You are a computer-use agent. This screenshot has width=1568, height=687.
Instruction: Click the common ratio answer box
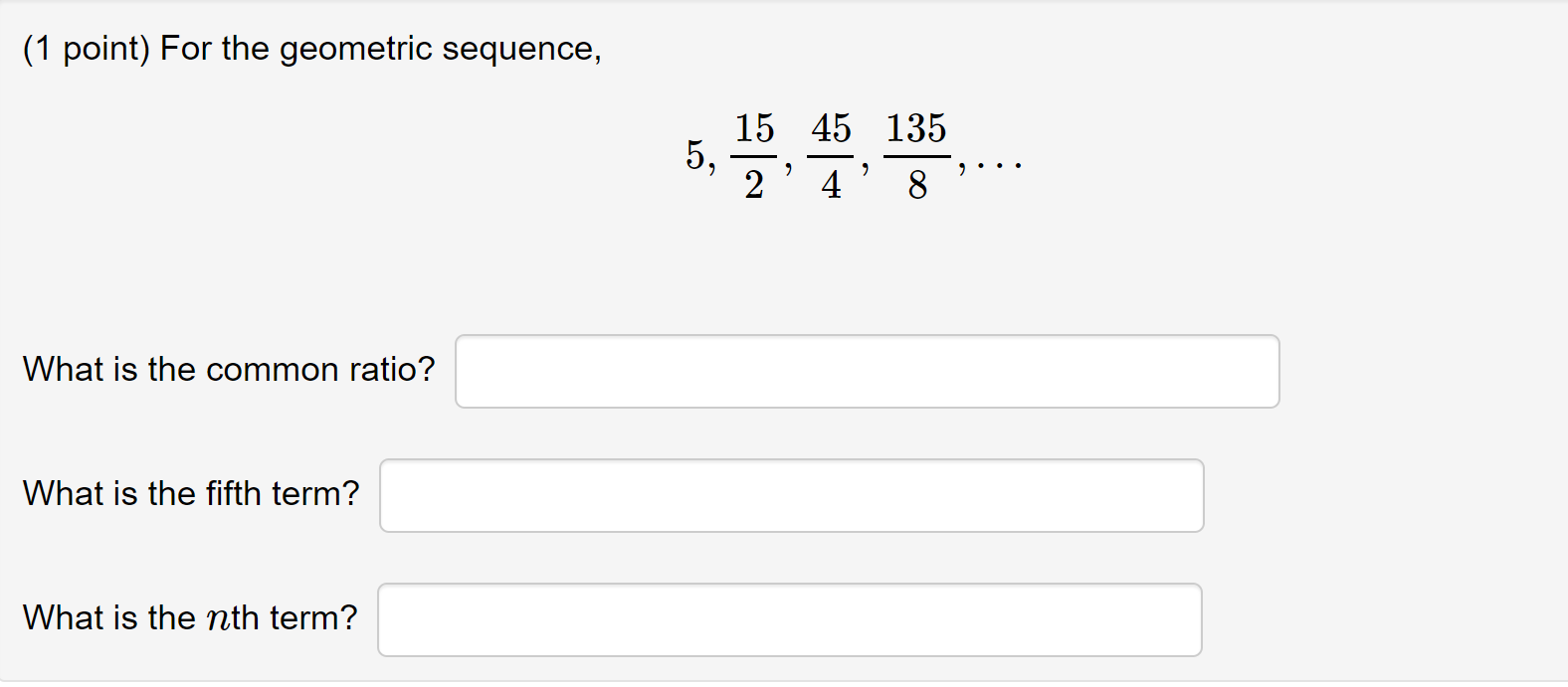point(868,371)
